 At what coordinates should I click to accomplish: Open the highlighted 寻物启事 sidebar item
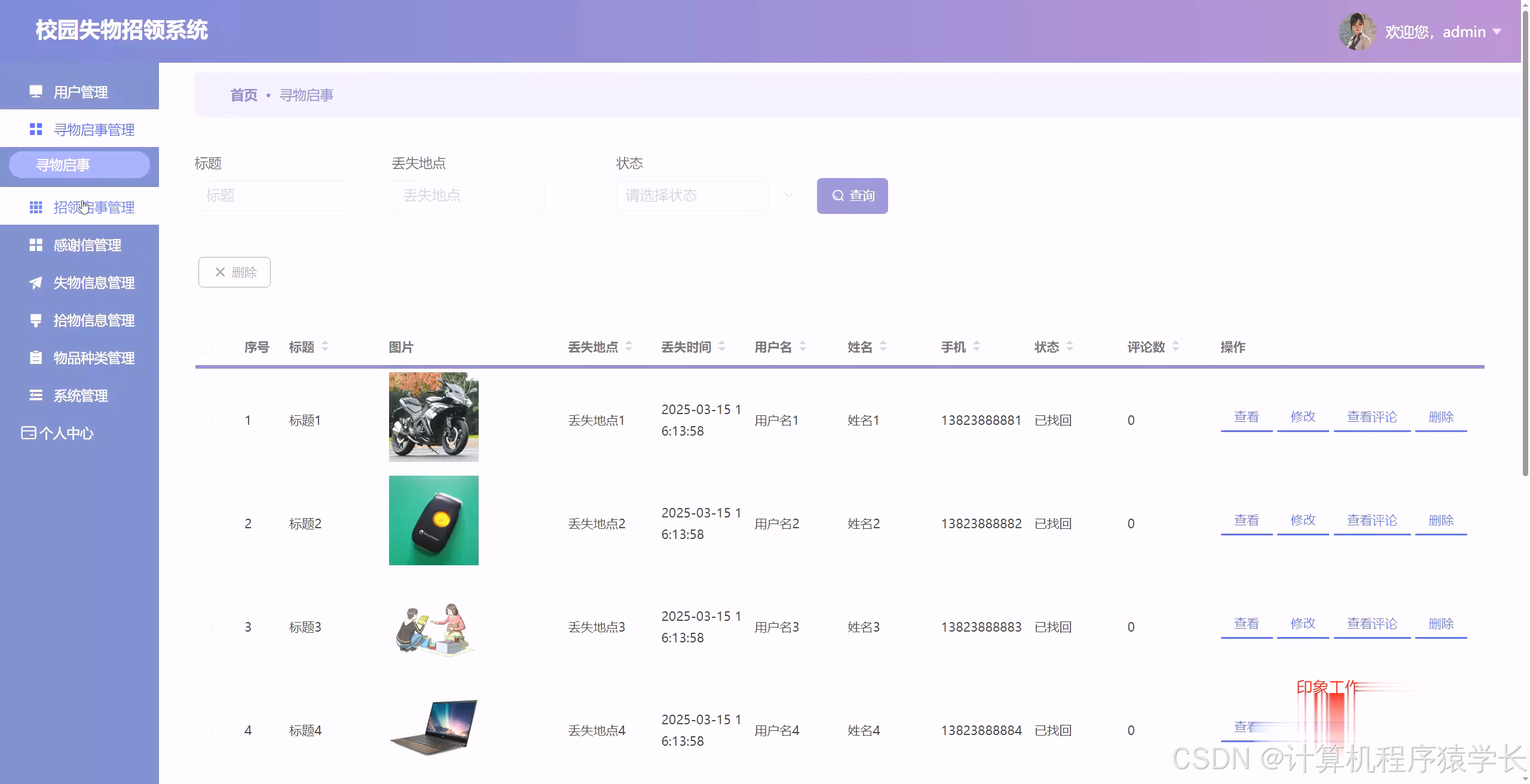(79, 165)
